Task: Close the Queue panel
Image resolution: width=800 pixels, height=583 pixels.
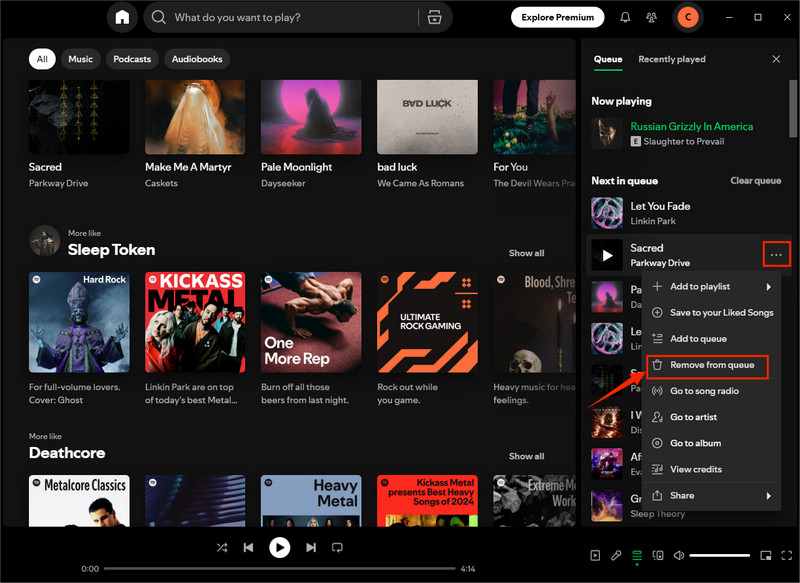Action: pyautogui.click(x=776, y=59)
